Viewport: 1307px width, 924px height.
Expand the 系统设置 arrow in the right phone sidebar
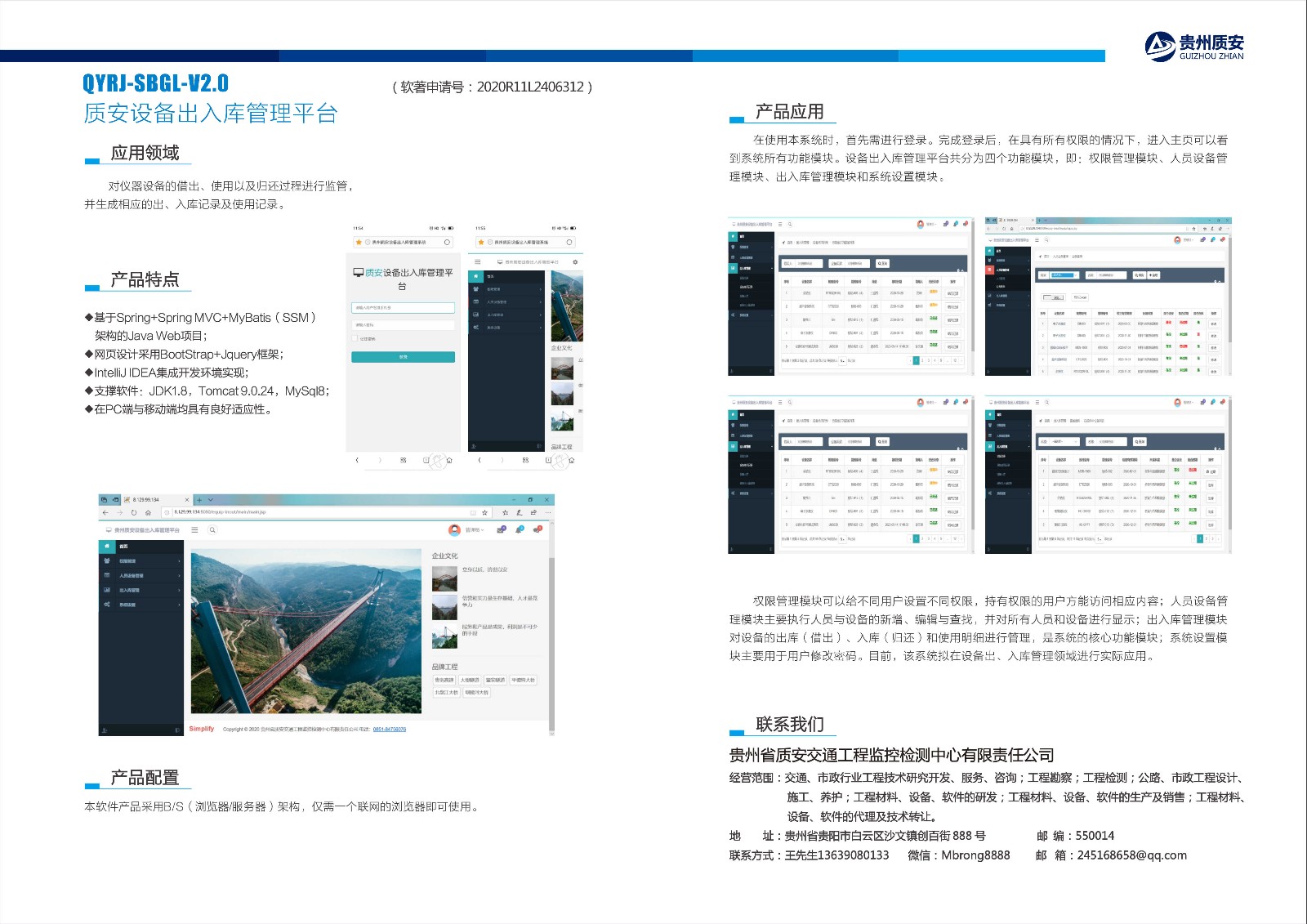coord(540,328)
